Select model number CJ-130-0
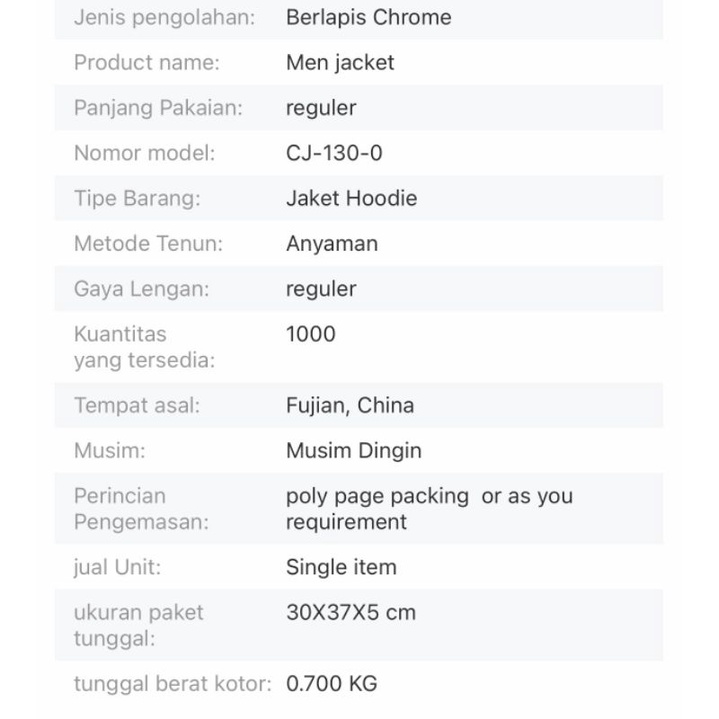Image resolution: width=719 pixels, height=719 pixels. tap(334, 153)
